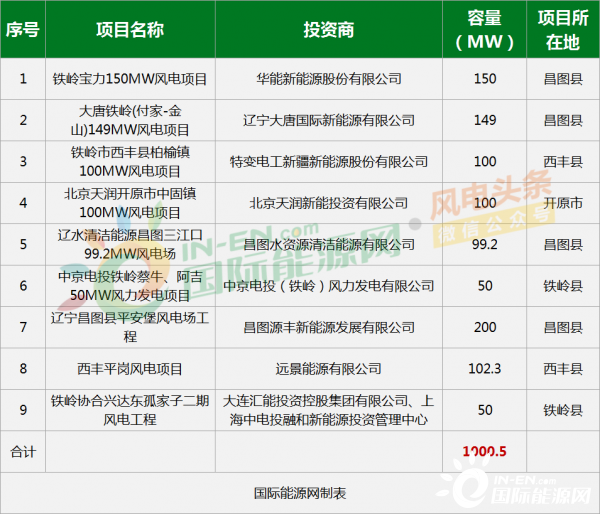Click row number 9
This screenshot has width=600, height=514.
[x=23, y=410]
